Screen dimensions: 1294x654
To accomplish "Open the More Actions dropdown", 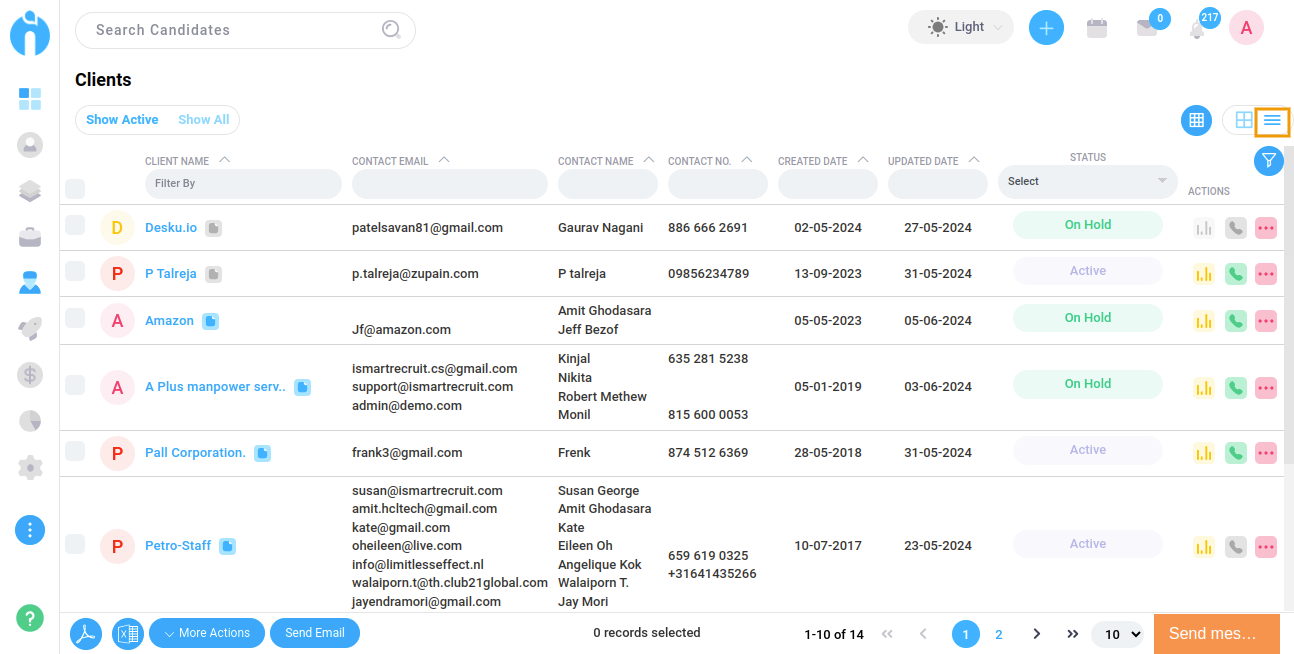I will tap(207, 633).
